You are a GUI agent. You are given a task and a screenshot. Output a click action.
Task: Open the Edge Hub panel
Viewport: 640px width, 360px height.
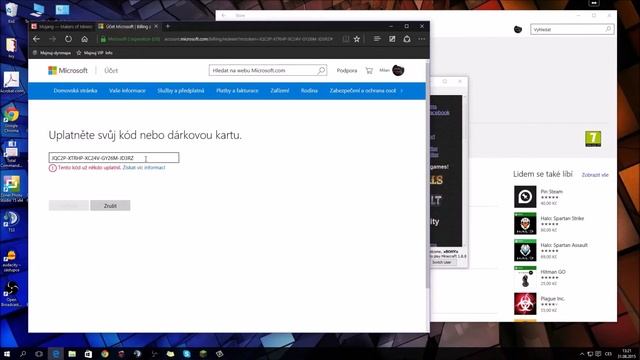(377, 39)
